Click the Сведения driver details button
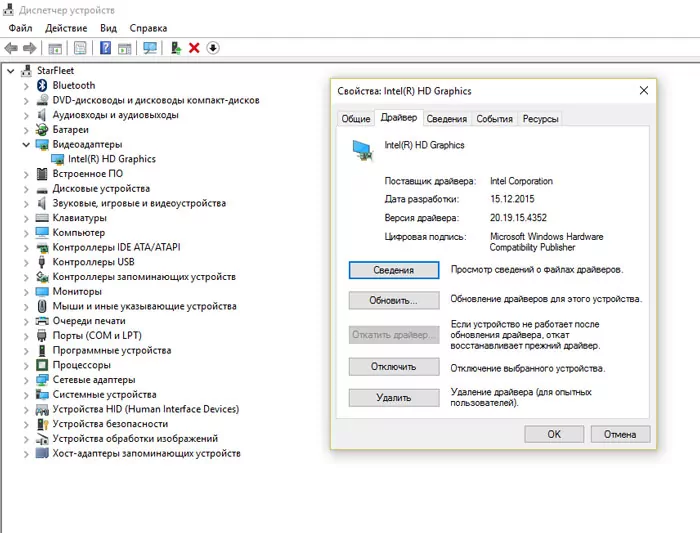 click(x=394, y=270)
